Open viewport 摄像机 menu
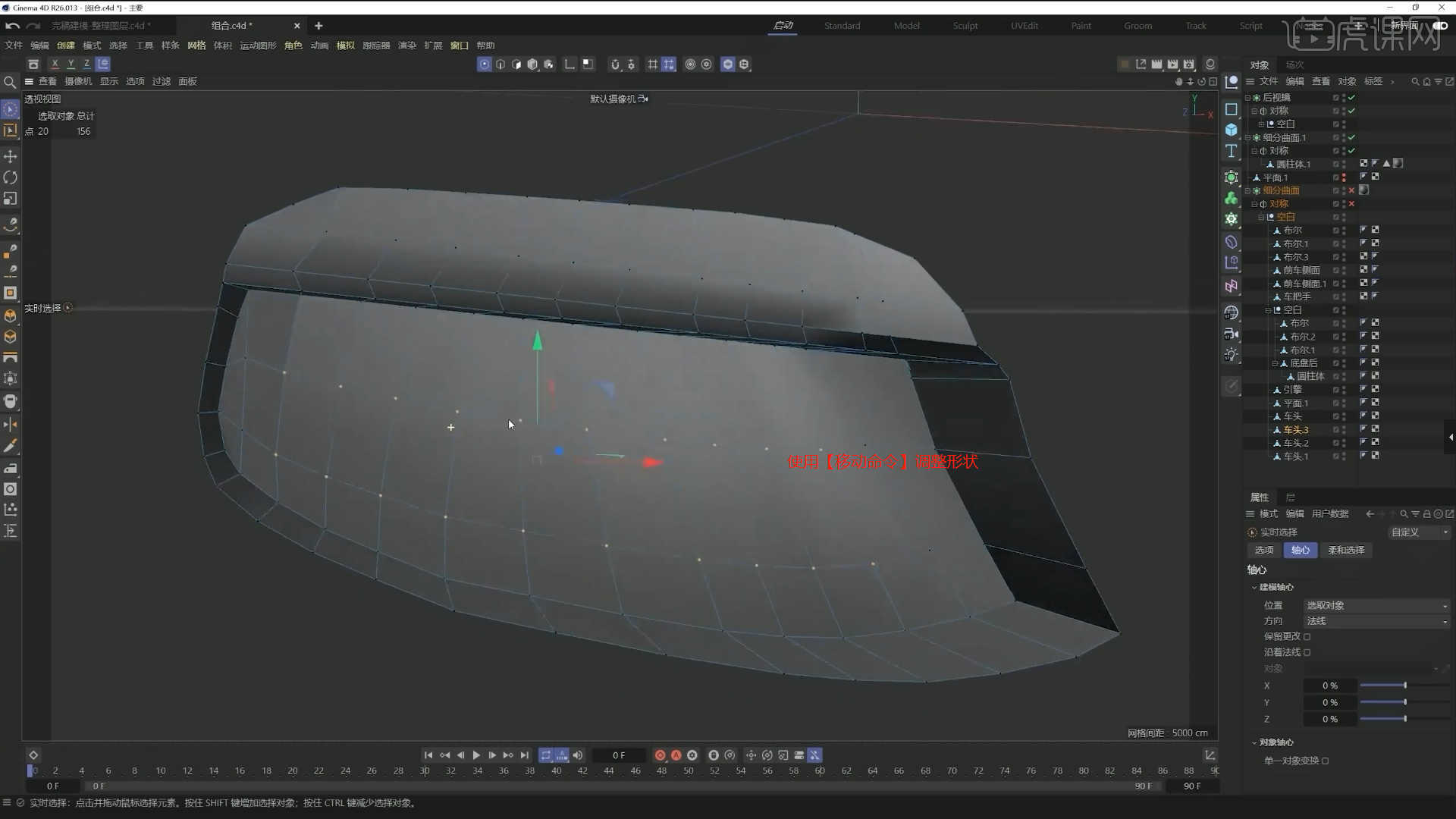1456x819 pixels. (78, 81)
